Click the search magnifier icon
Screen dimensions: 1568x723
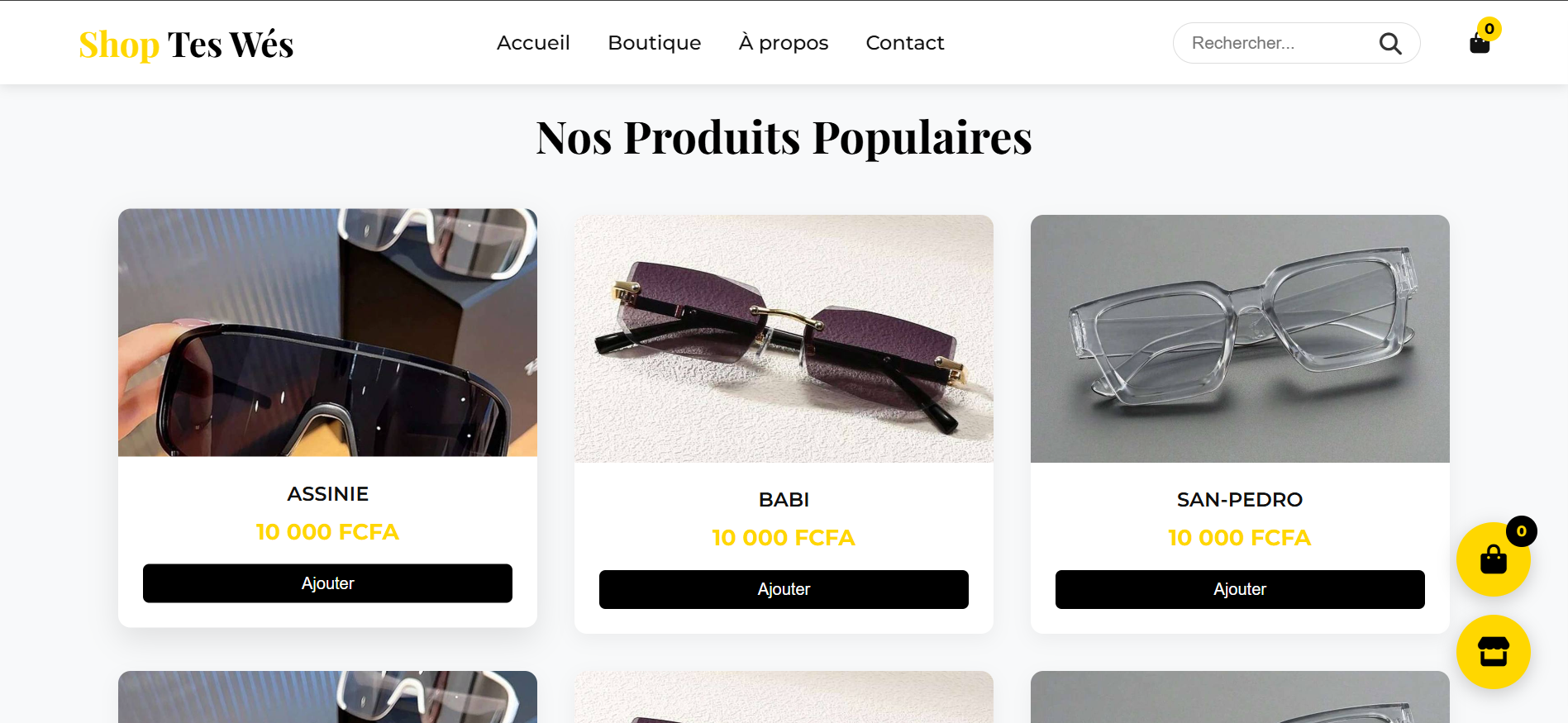[1390, 43]
